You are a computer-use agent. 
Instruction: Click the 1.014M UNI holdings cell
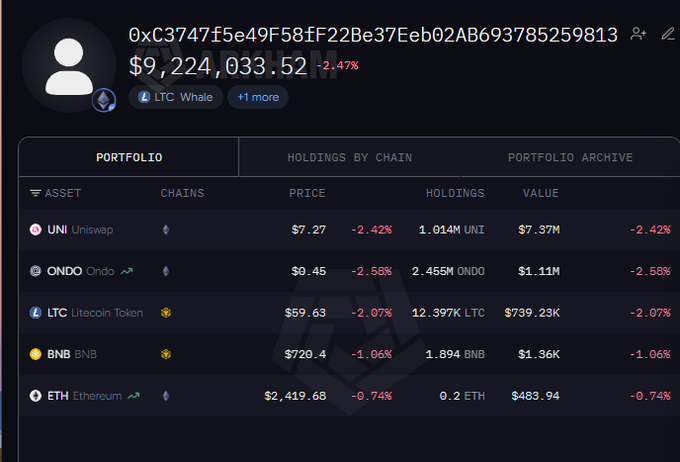[451, 229]
